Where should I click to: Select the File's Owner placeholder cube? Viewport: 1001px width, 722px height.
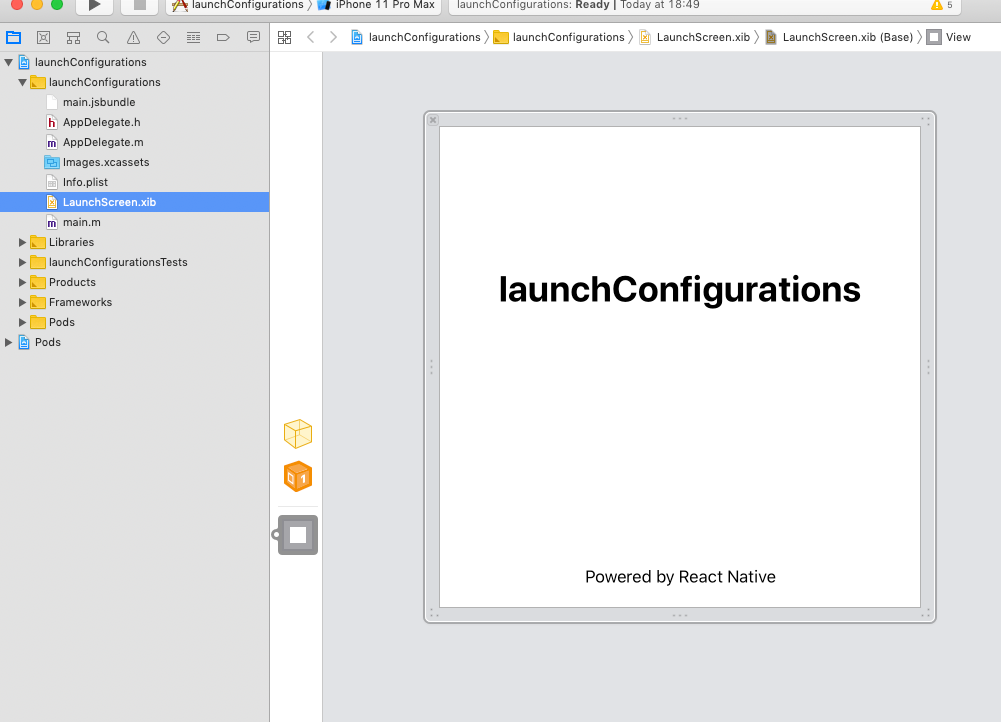pyautogui.click(x=297, y=434)
